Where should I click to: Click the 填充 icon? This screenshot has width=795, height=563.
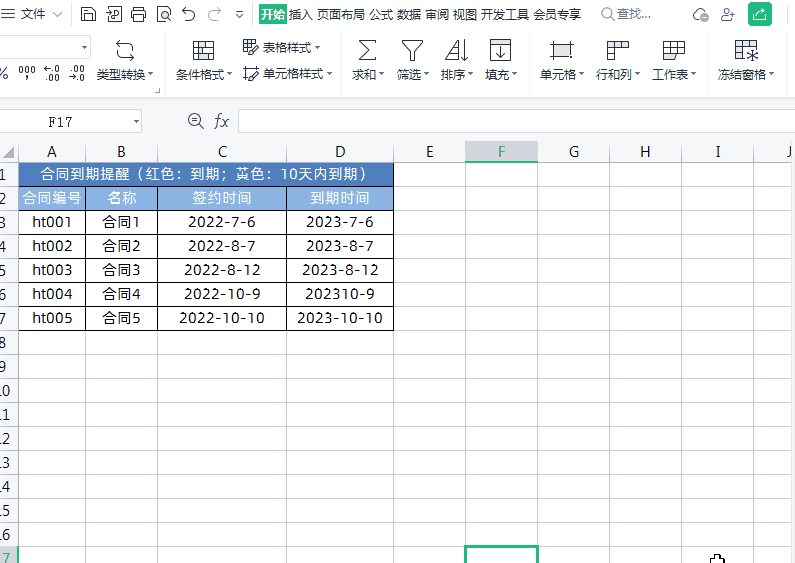[500, 51]
